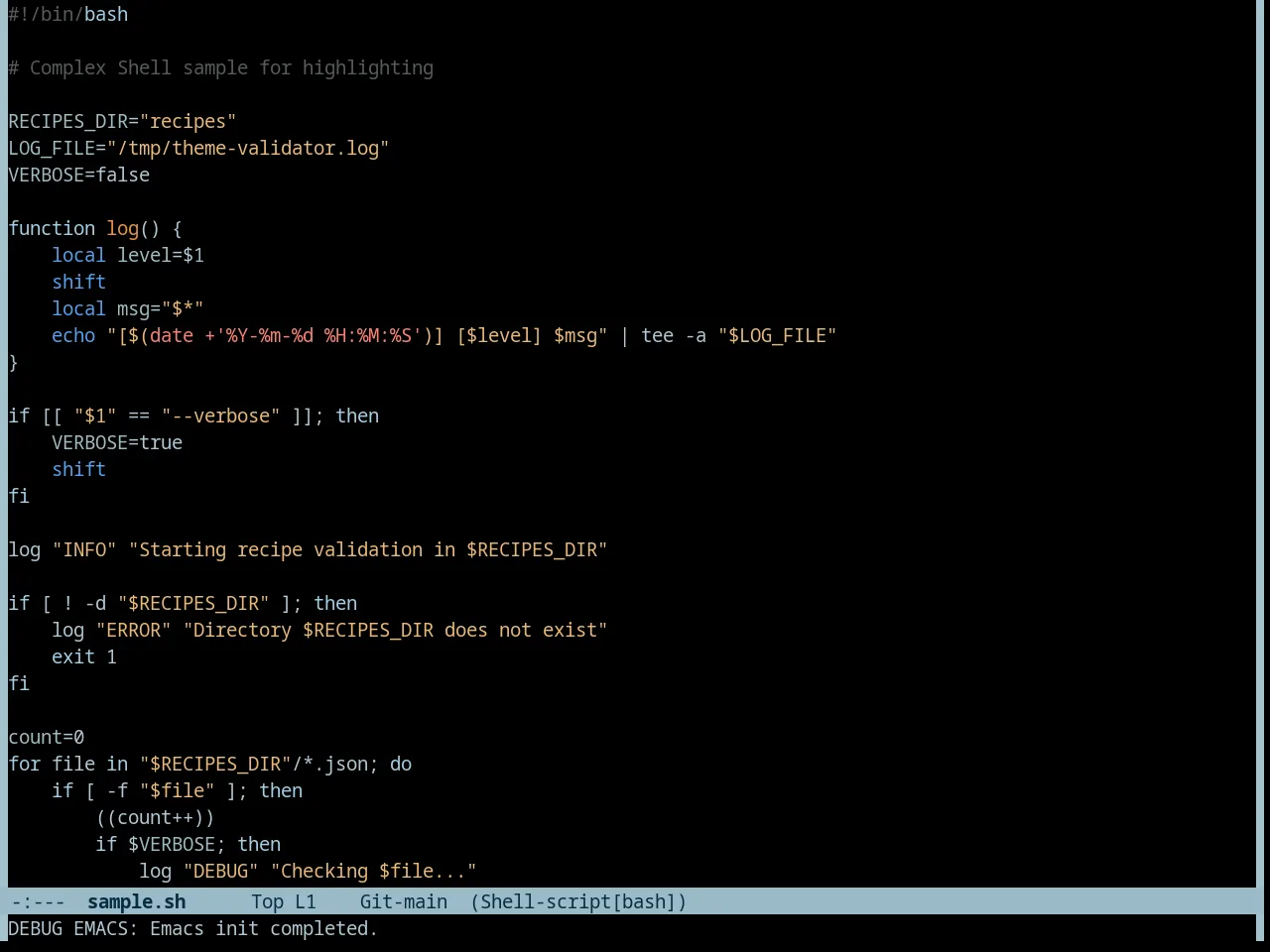Screen dimensions: 1270x952
Task: Click the "$LOG_FILE" string after tee
Action: coord(778,335)
